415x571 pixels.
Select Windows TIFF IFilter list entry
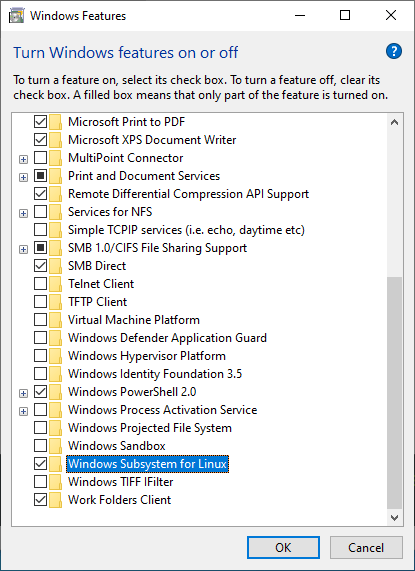pos(120,482)
